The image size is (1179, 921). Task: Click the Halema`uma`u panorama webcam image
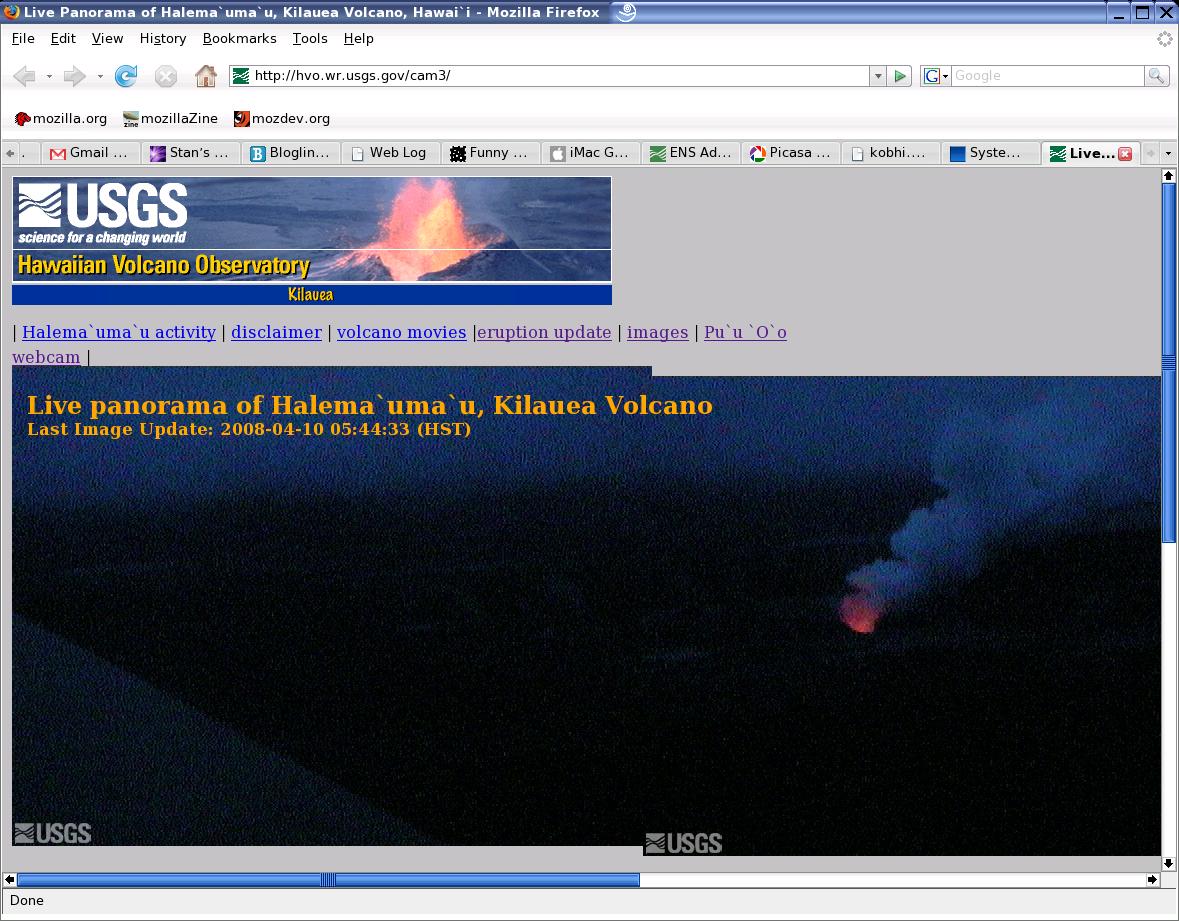586,610
